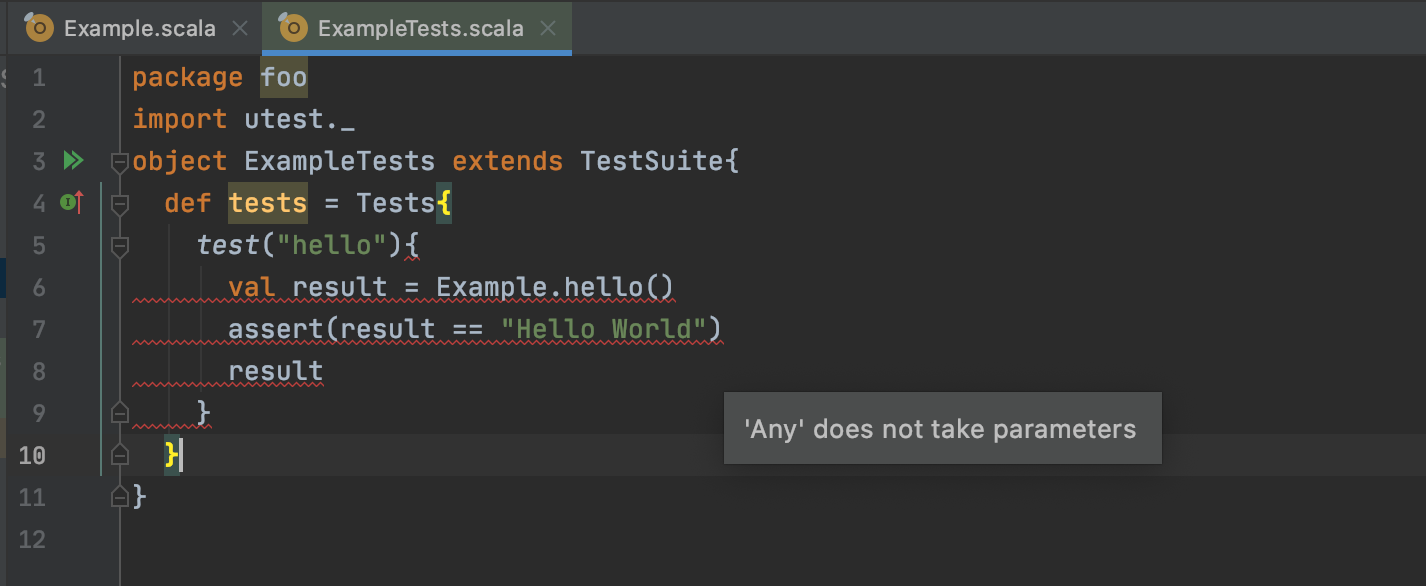Click the Scala icon on the Example.scala tab
The height and width of the screenshot is (586, 1426).
[38, 28]
